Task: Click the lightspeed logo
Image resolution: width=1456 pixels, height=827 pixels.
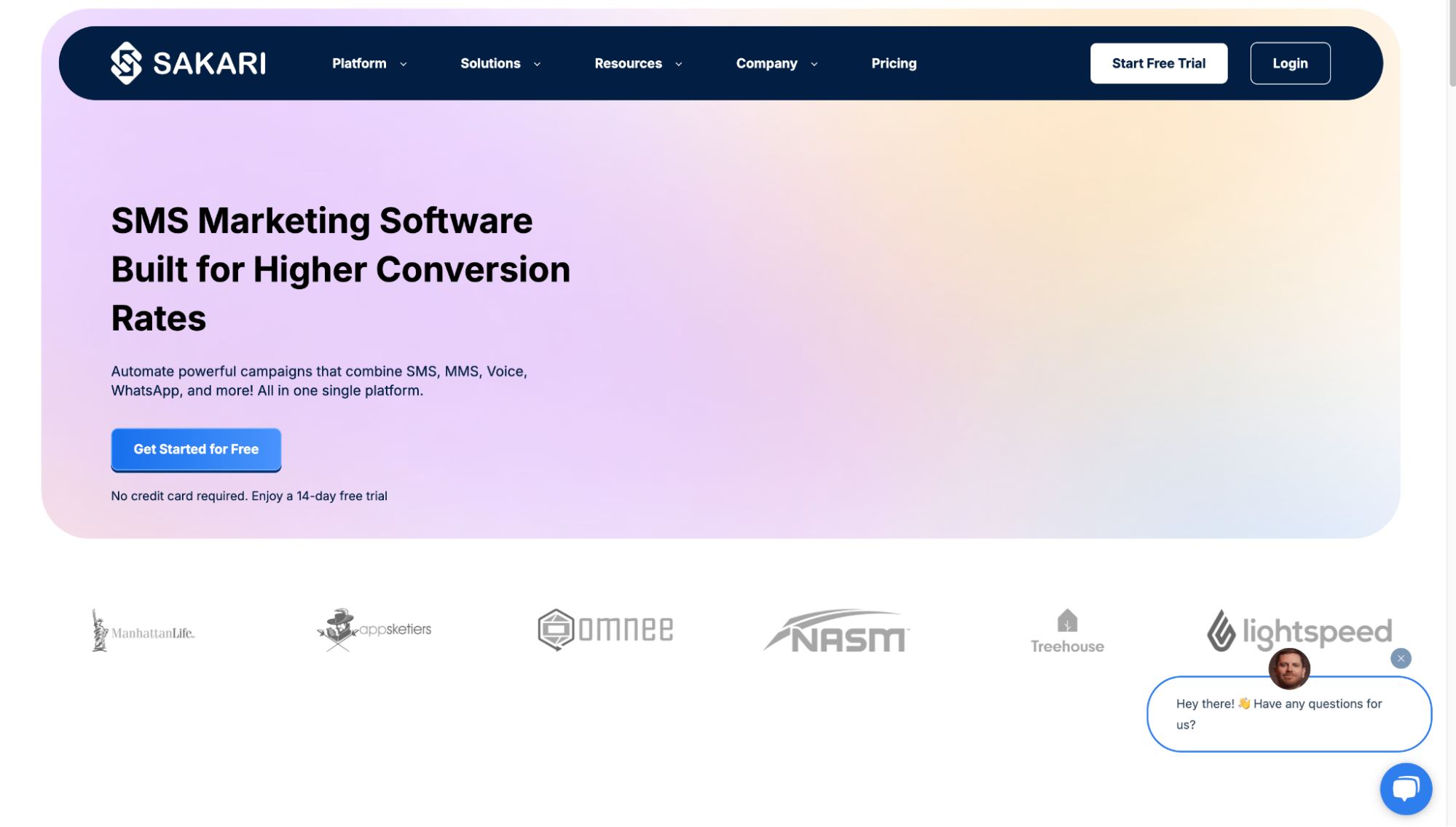Action: pos(1299,630)
